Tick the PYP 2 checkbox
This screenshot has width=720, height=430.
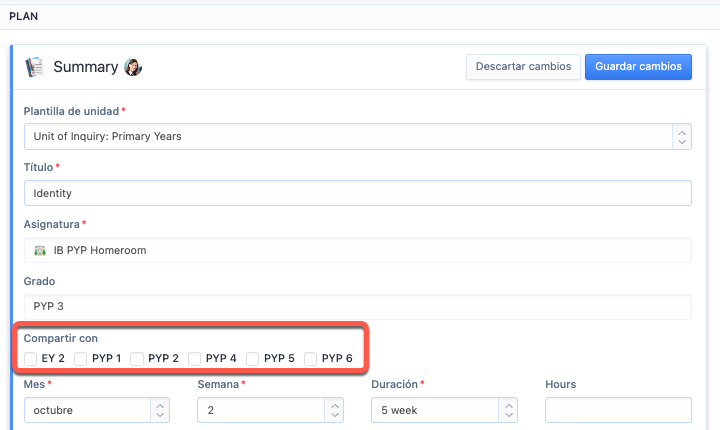(138, 358)
